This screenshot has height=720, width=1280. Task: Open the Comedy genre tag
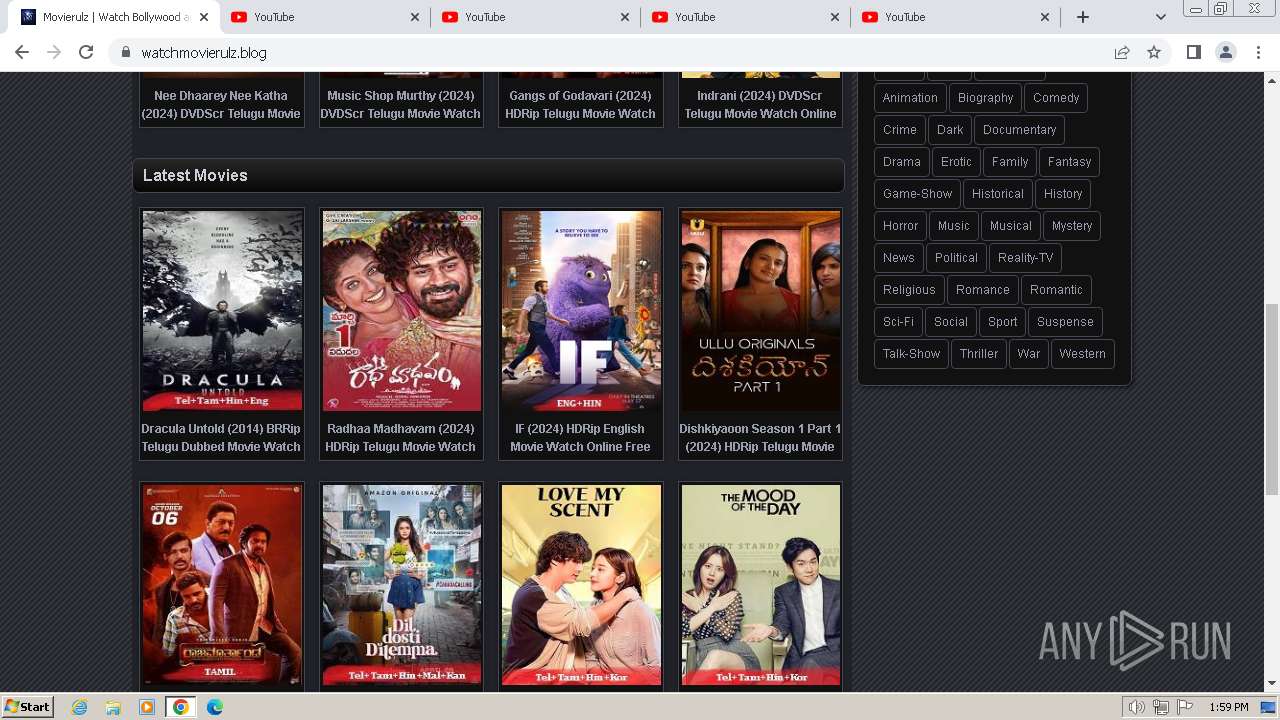(1056, 98)
